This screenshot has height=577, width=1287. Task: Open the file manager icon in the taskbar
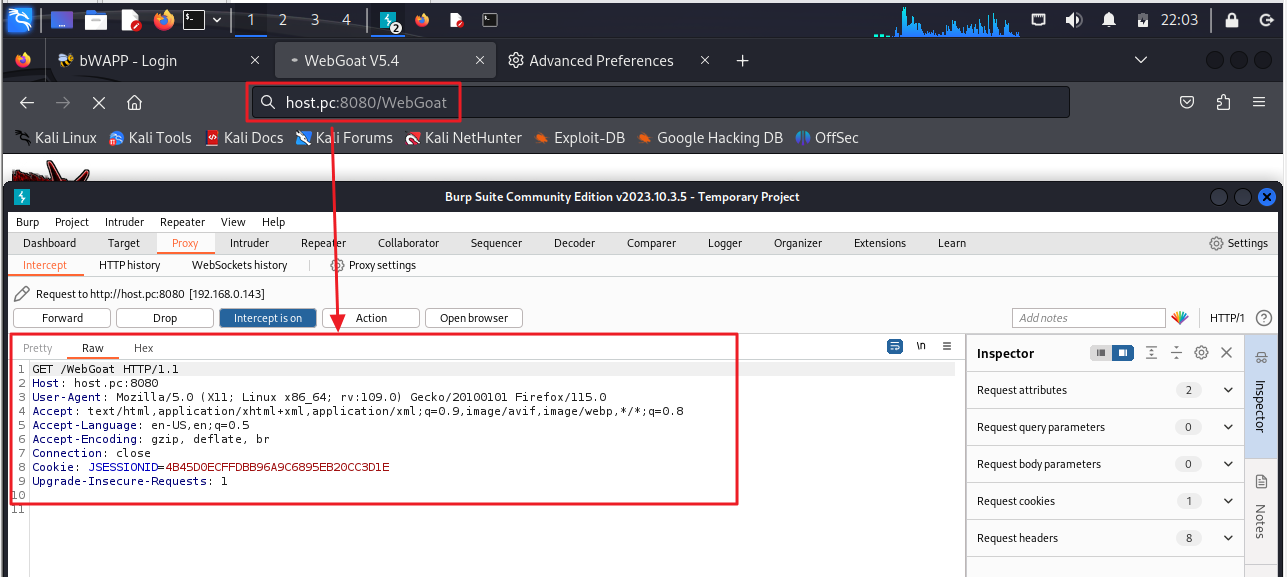click(96, 19)
